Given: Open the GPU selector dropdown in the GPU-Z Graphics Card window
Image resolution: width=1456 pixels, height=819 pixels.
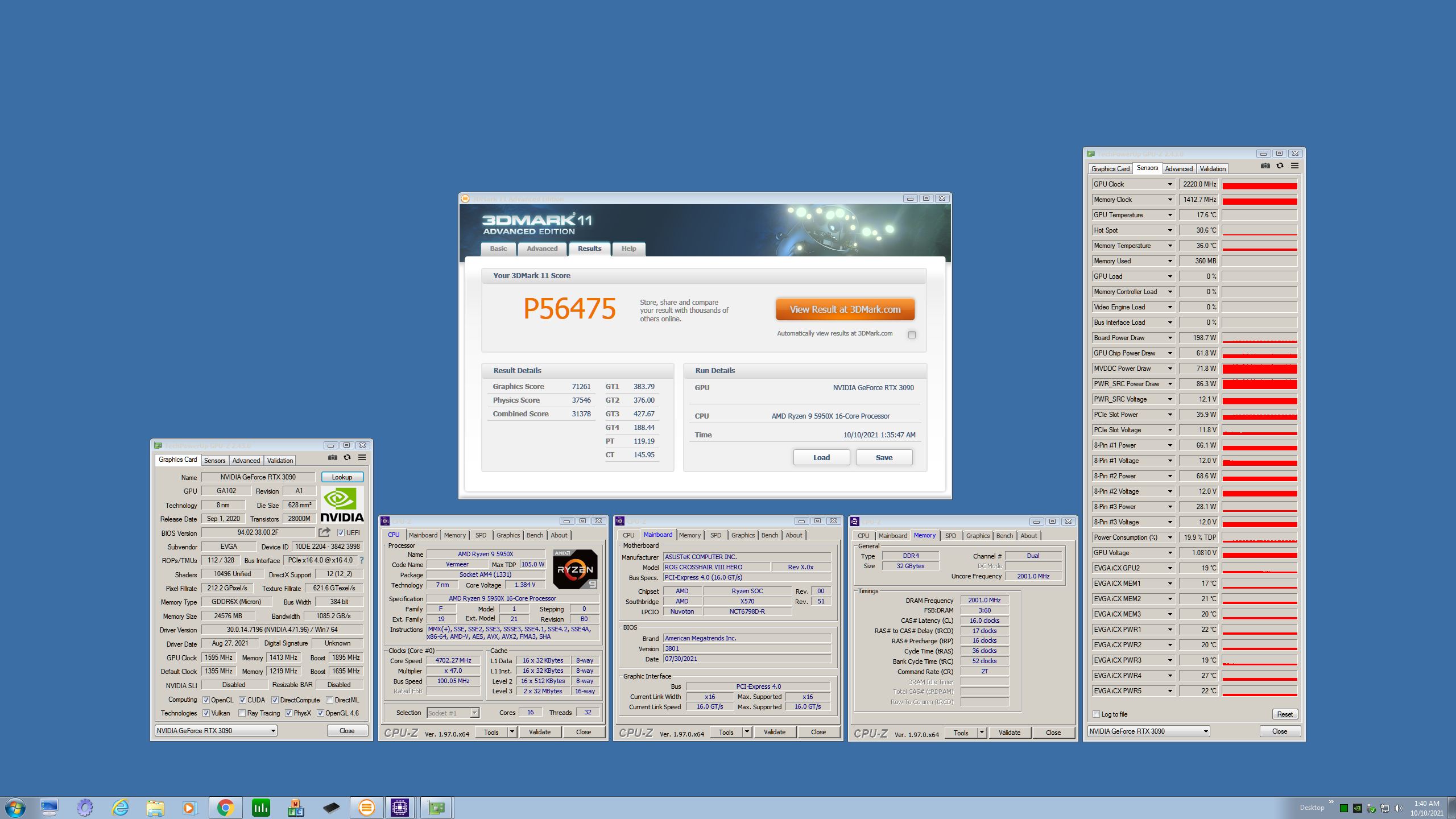Looking at the screenshot, I should (273, 731).
